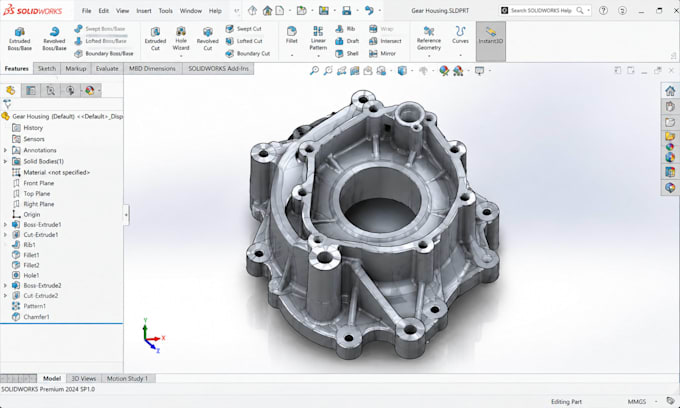Image resolution: width=680 pixels, height=408 pixels.
Task: Click the Swept Cut tool
Action: 243,29
